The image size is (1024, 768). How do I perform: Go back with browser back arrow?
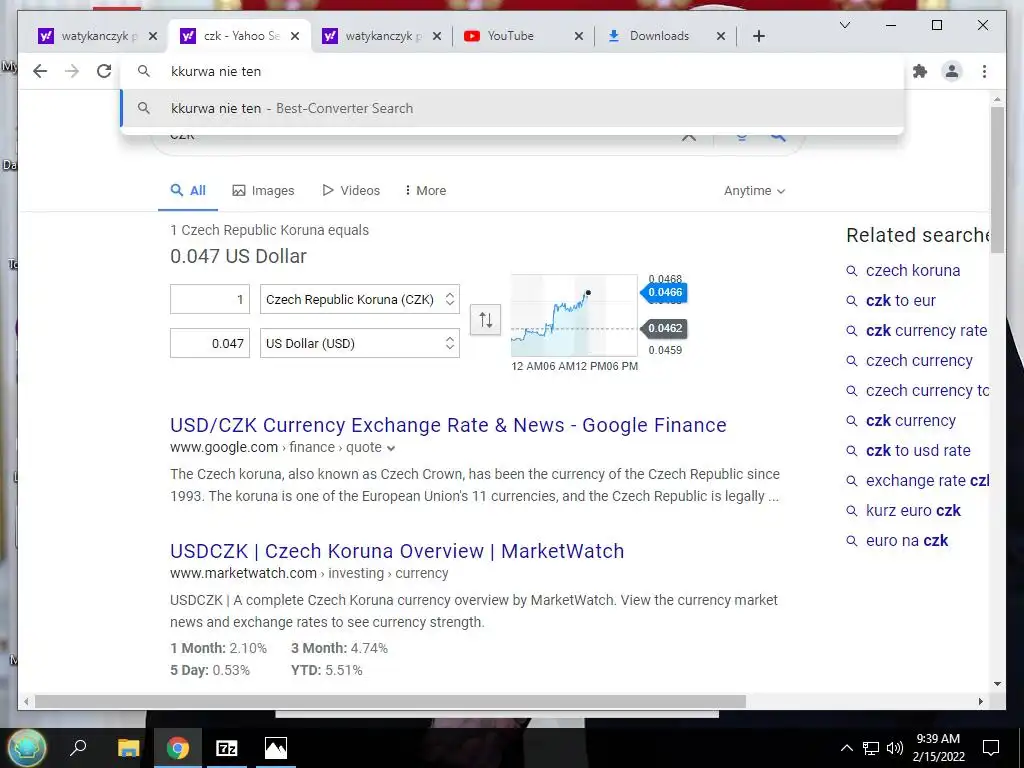[x=40, y=71]
